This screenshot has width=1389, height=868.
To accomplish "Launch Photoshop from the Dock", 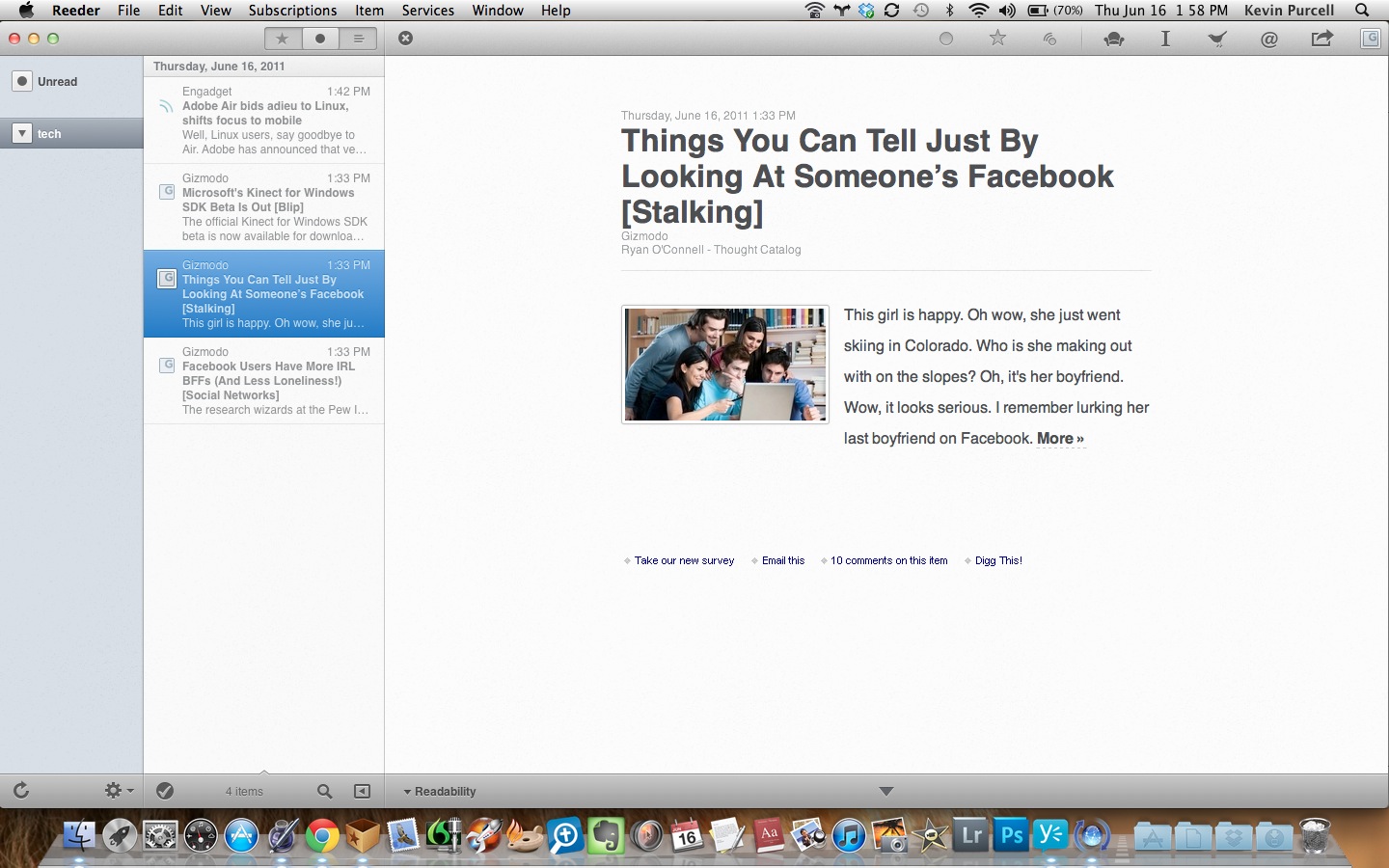I will pos(1012,834).
